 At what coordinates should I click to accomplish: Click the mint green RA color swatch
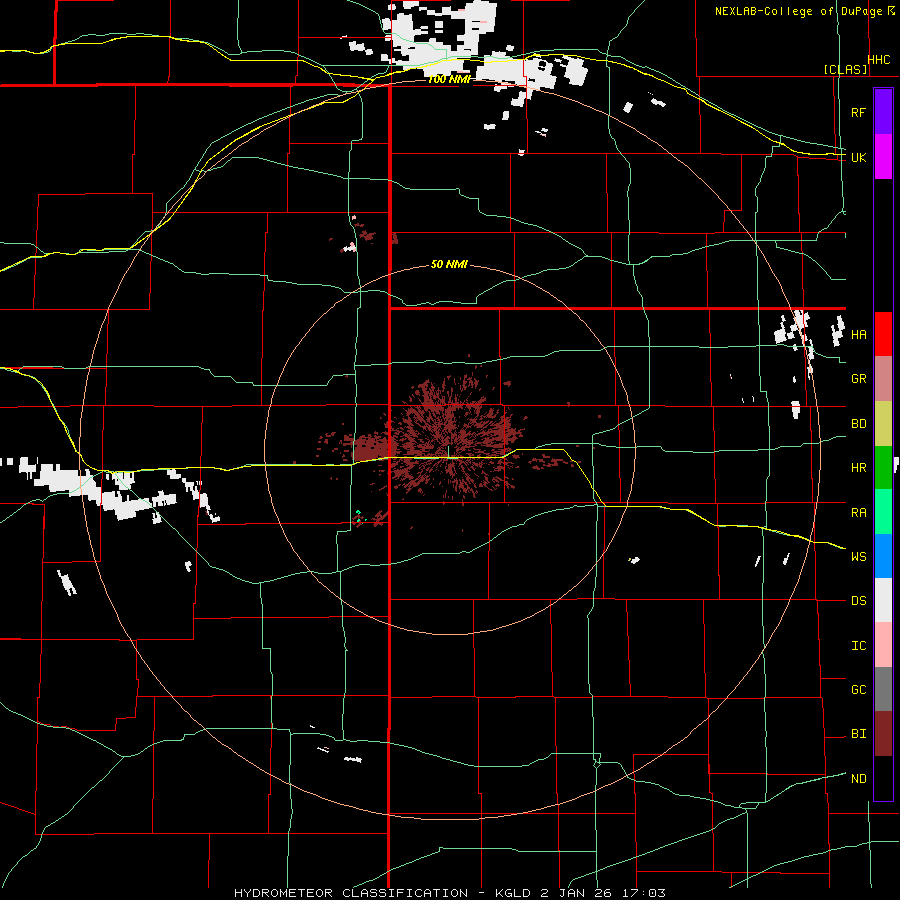click(883, 512)
